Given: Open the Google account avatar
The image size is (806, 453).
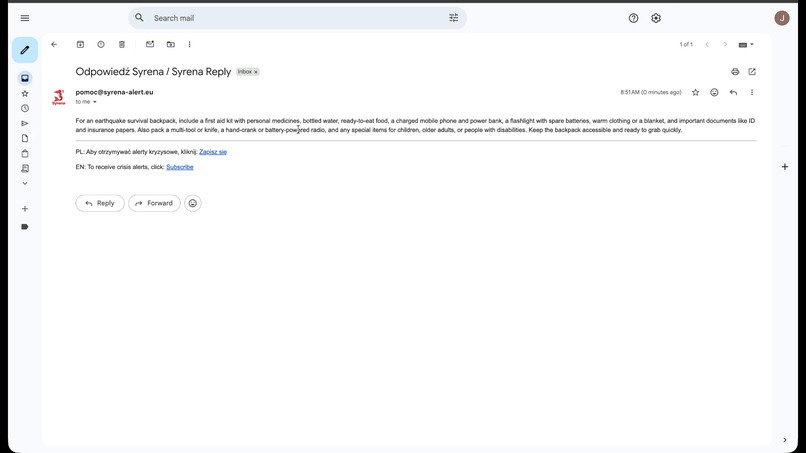Looking at the screenshot, I should click(782, 18).
